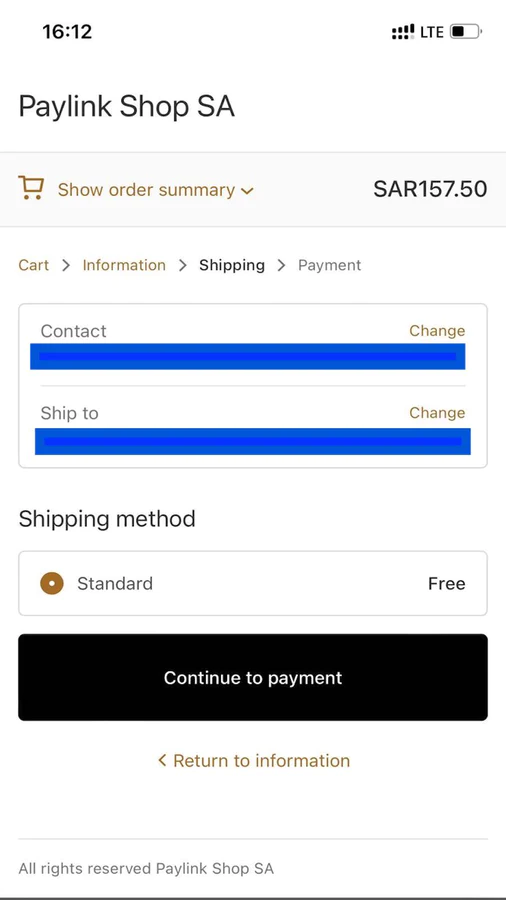This screenshot has height=900, width=506.
Task: Click the shopping cart icon
Action: (x=31, y=188)
